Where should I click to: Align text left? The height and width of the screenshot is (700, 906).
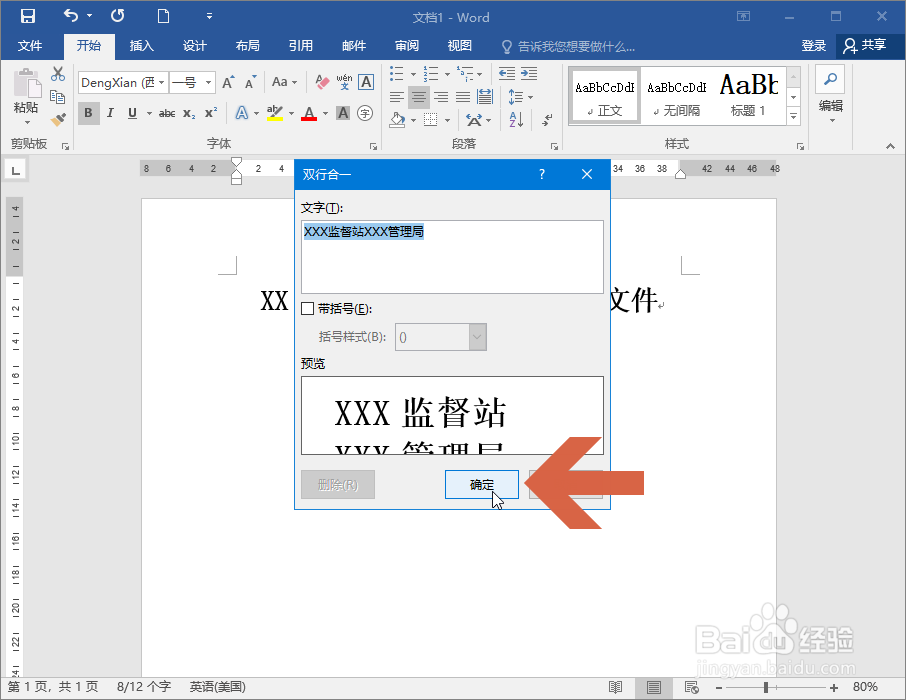point(397,97)
